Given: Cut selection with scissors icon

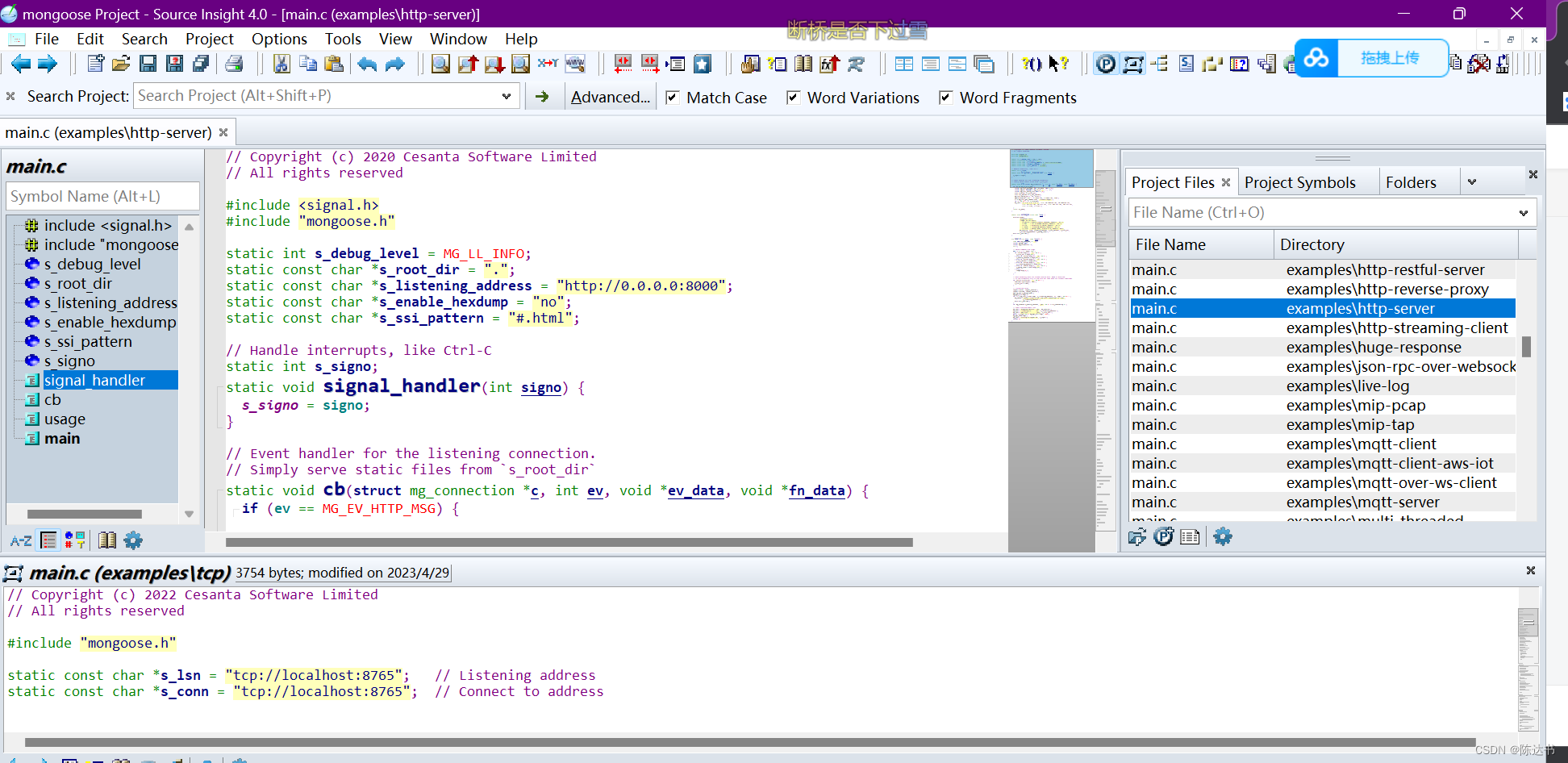Looking at the screenshot, I should [281, 64].
